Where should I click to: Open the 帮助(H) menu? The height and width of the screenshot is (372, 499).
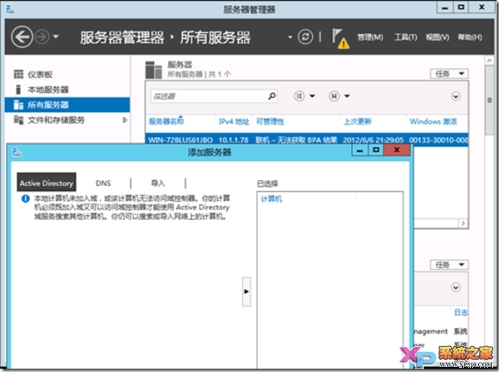coord(470,37)
